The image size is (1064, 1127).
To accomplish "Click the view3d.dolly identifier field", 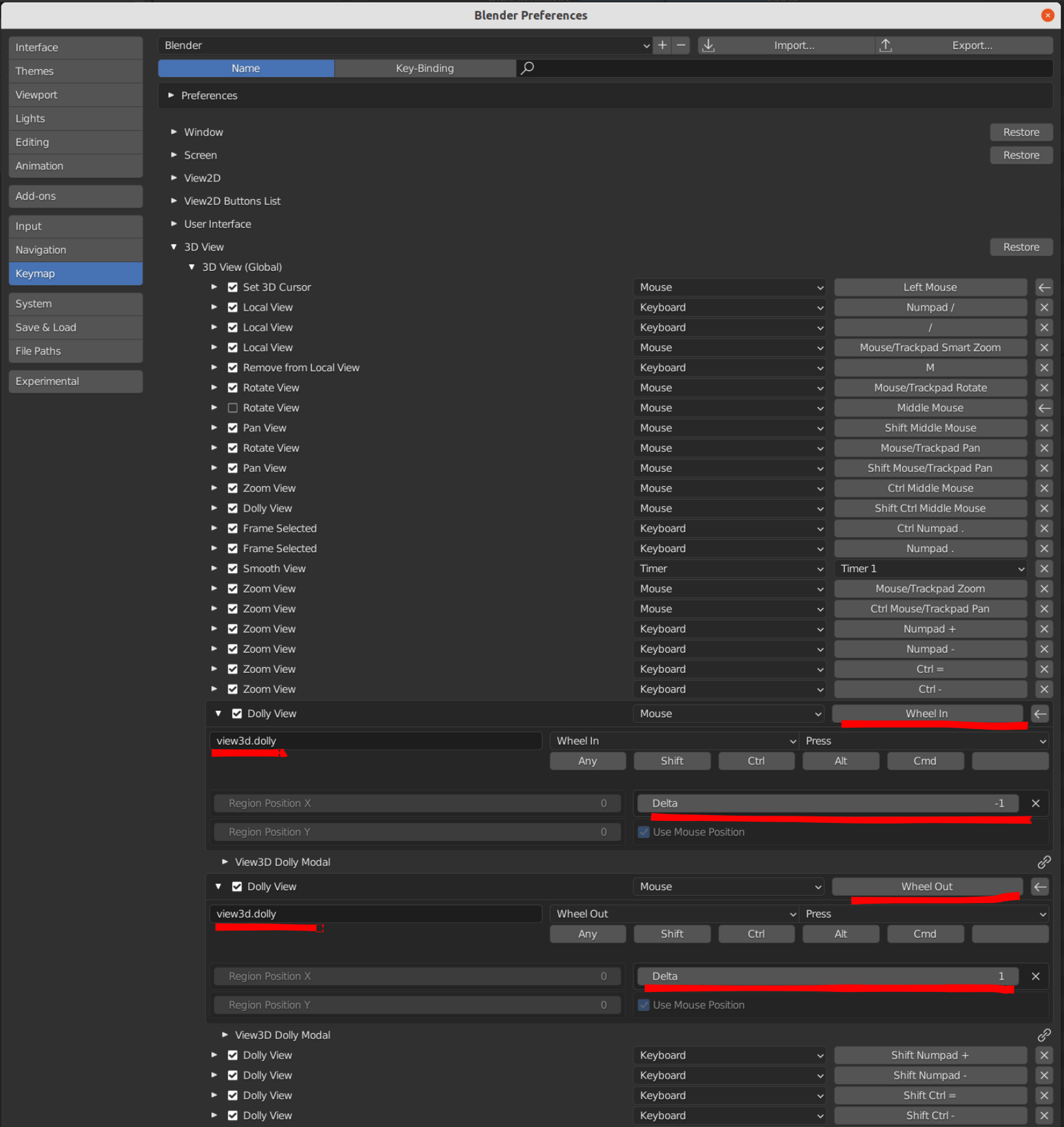I will tap(375, 741).
